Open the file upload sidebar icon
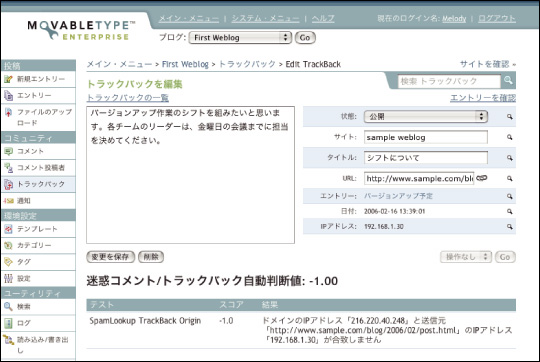Screen dimensions: 540x362 point(8,112)
